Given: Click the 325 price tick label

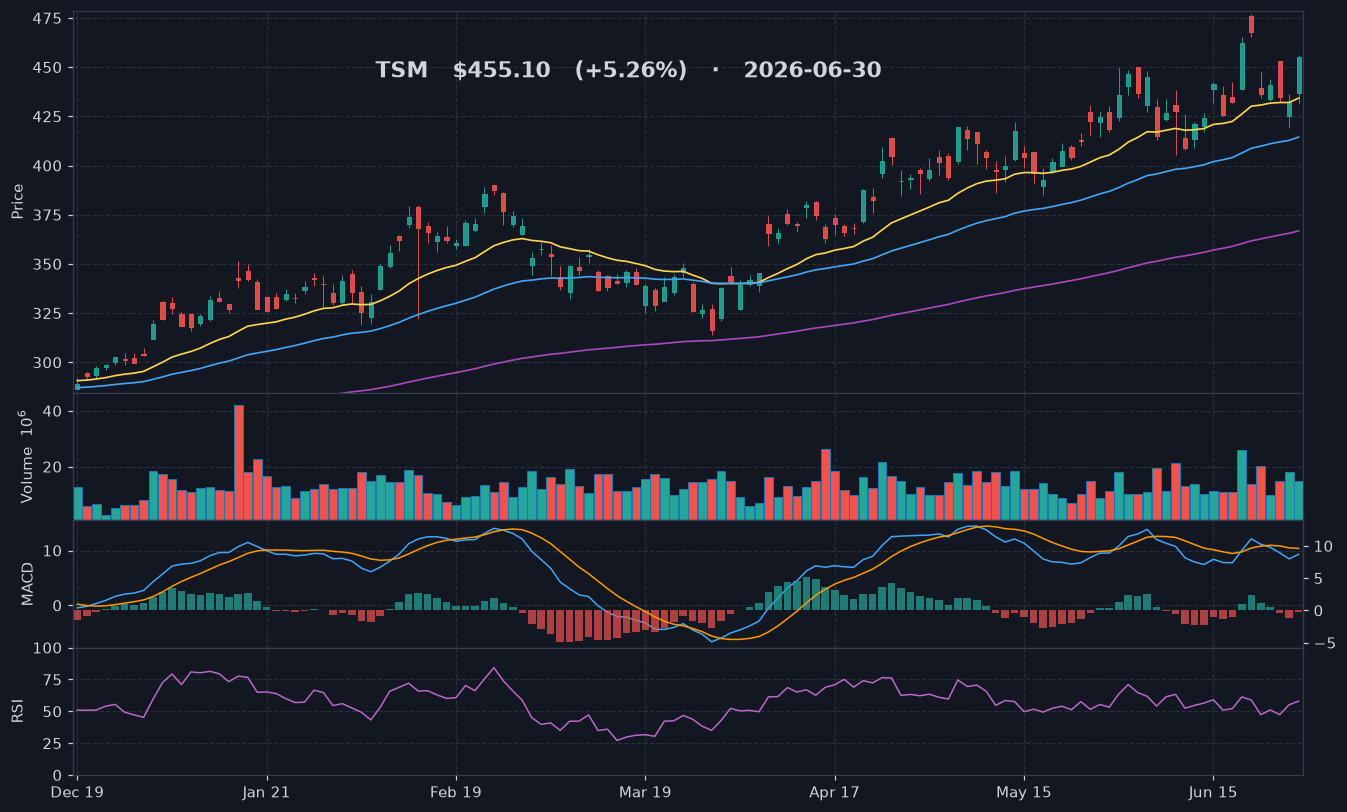Looking at the screenshot, I should point(47,314).
